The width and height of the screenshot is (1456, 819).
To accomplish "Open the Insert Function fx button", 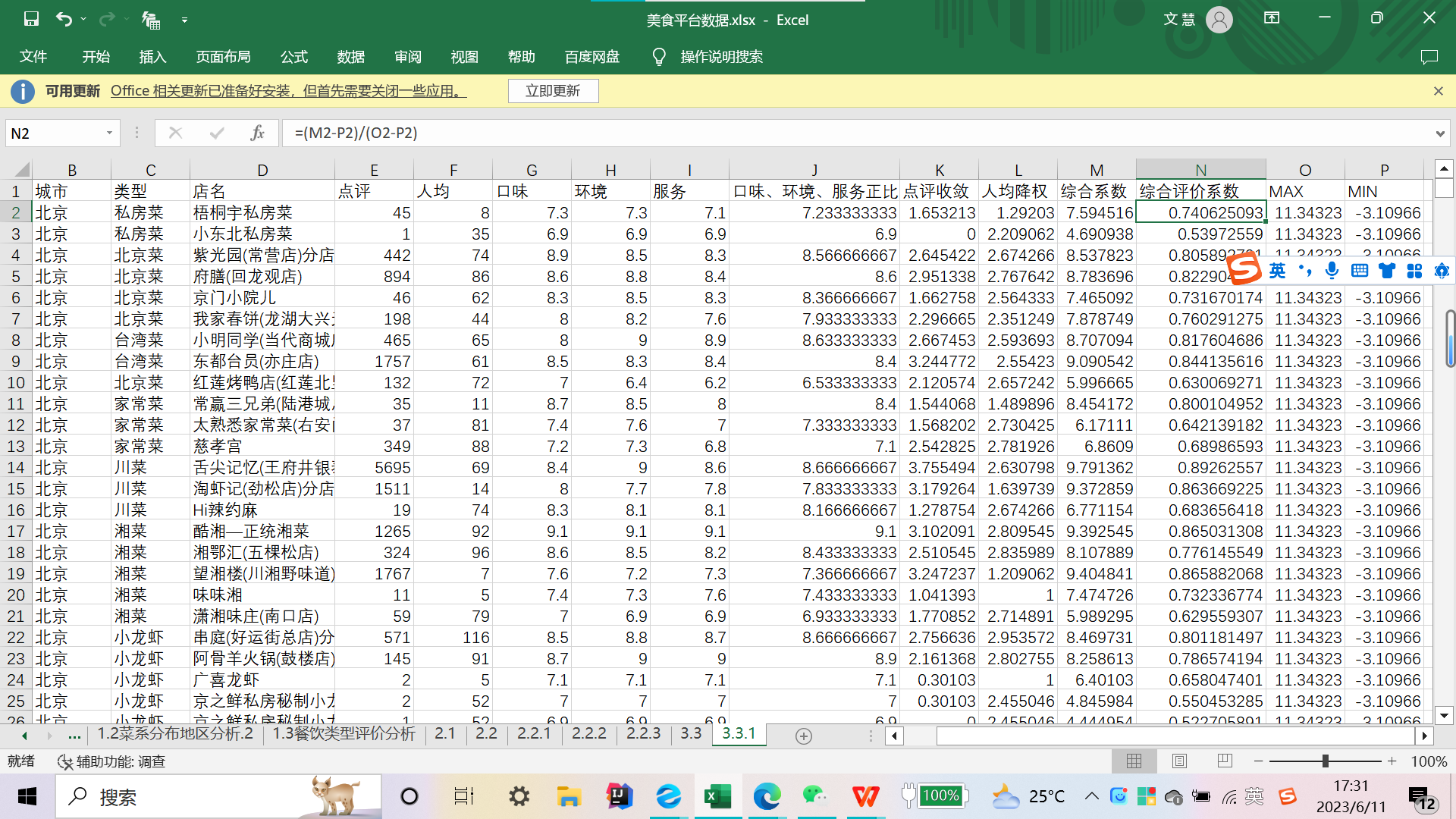I will (x=257, y=133).
